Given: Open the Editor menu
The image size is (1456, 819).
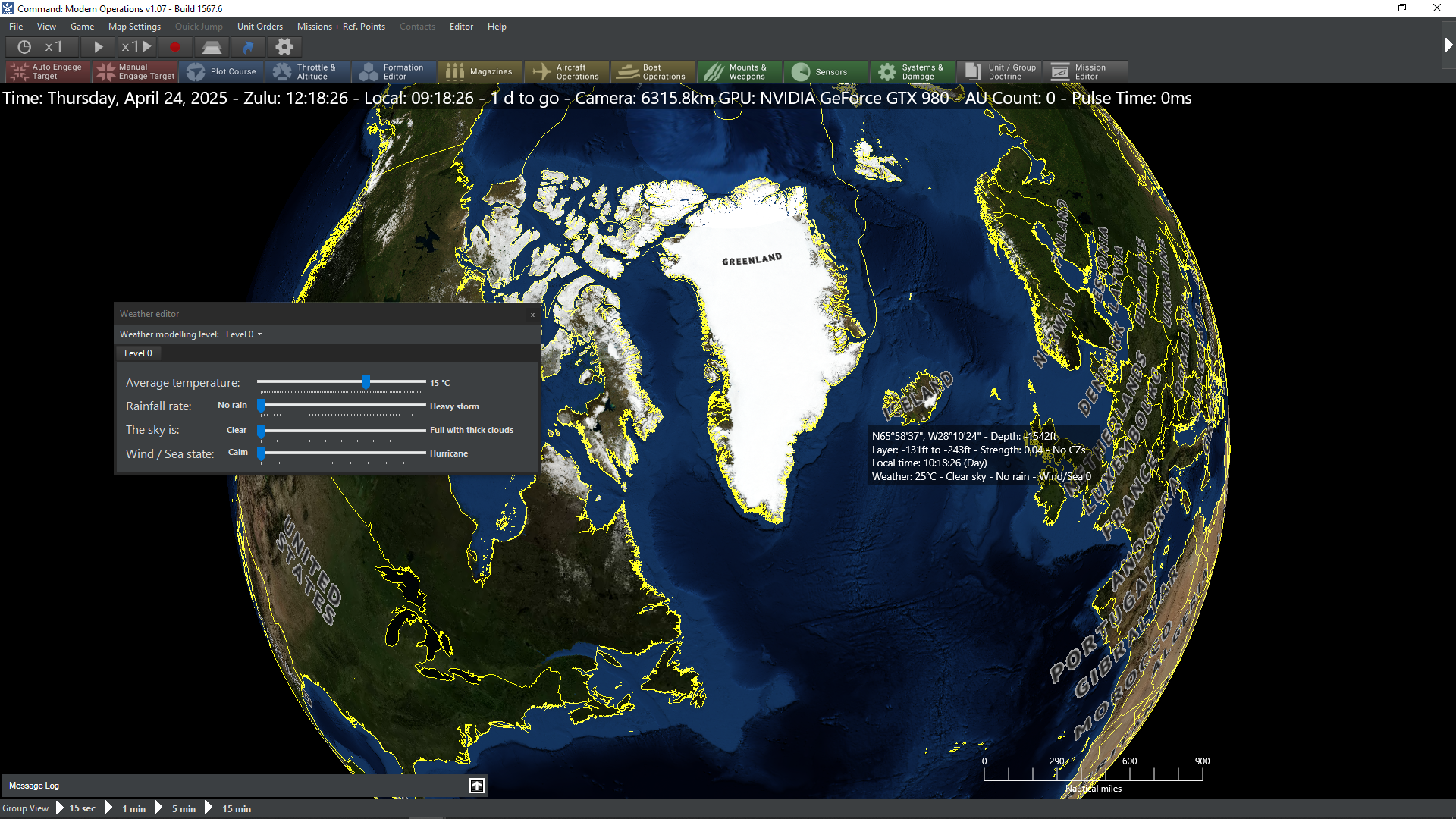Looking at the screenshot, I should click(x=462, y=27).
